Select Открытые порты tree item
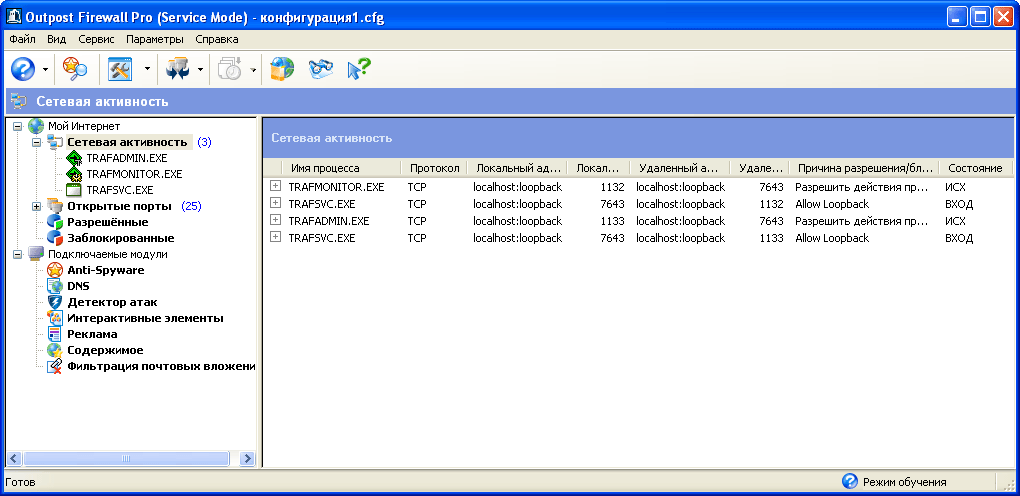The width and height of the screenshot is (1020, 496). (x=119, y=206)
